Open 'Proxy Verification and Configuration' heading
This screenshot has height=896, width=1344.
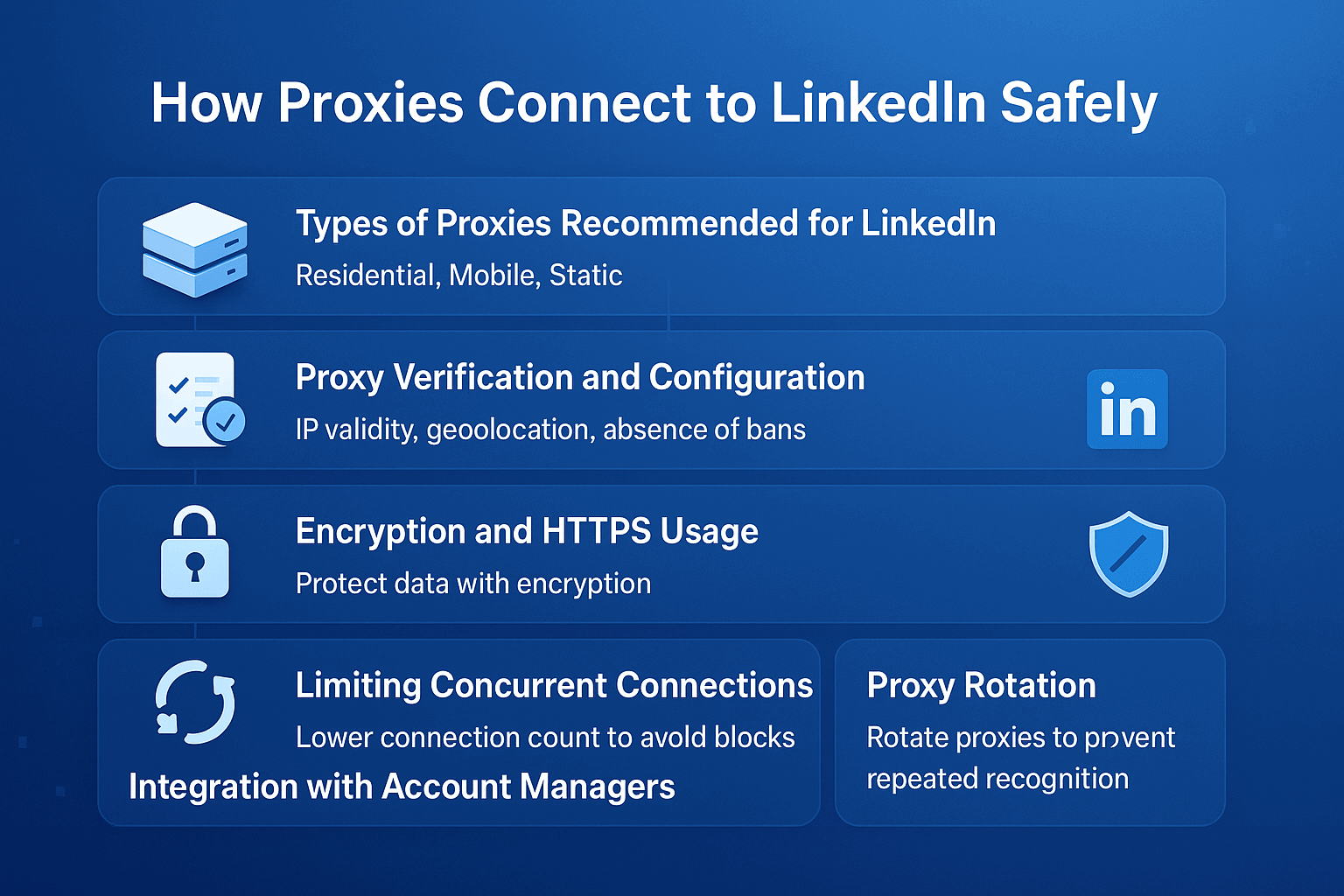point(580,378)
